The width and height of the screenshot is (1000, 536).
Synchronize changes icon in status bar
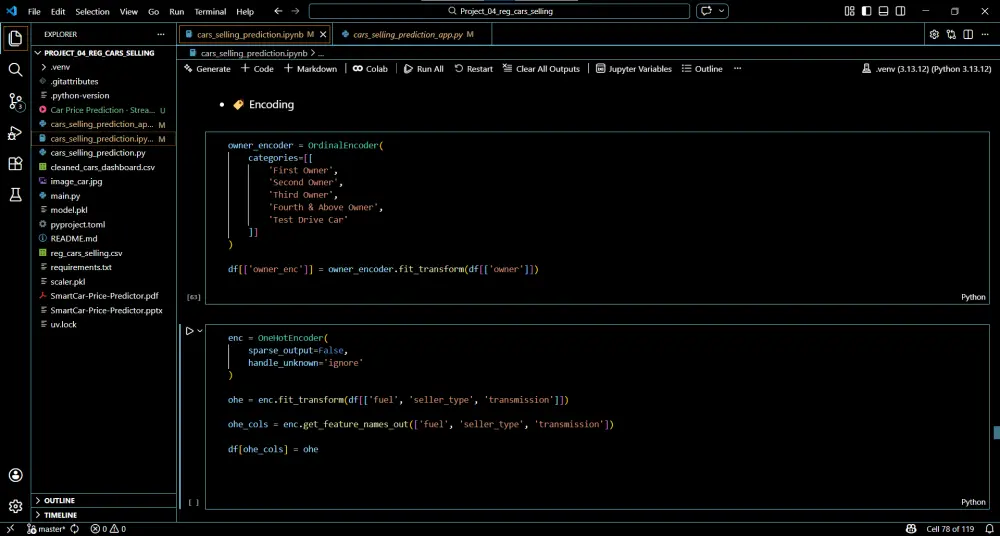[75, 529]
